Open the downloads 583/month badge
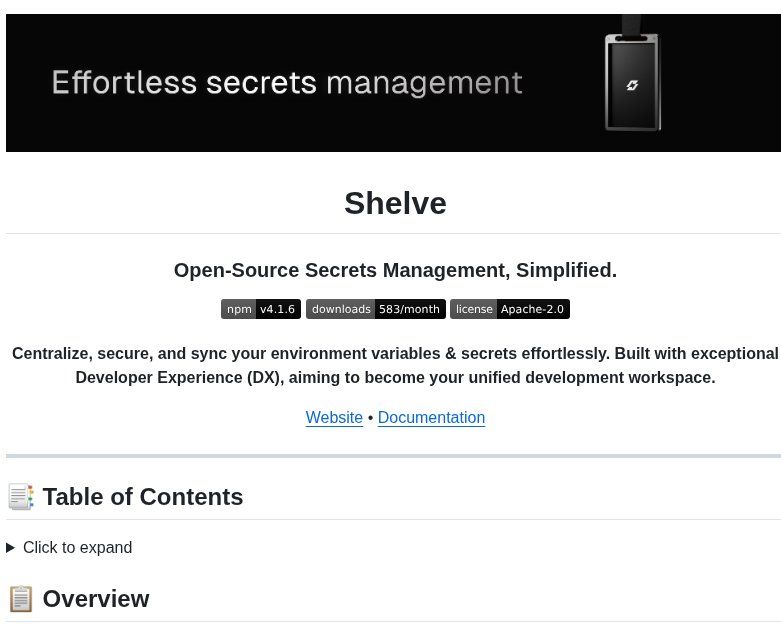The width and height of the screenshot is (781, 624). [376, 309]
